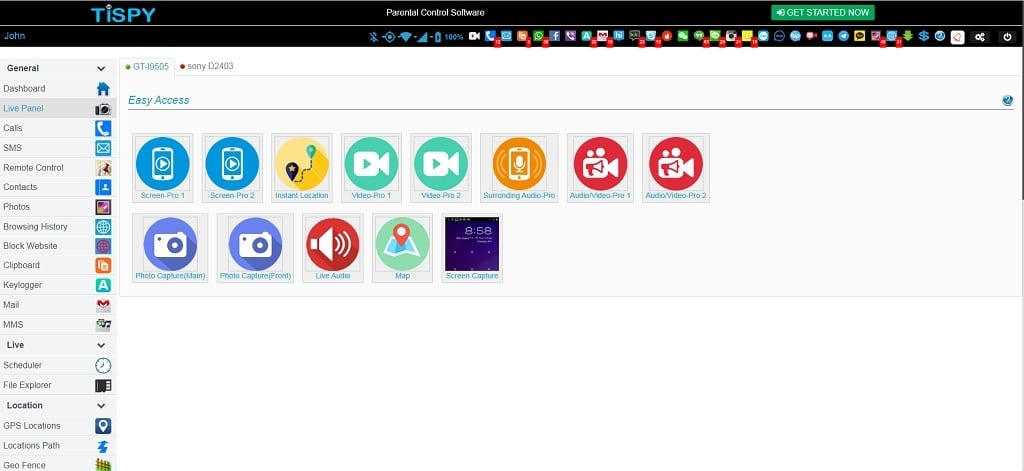1024x471 pixels.
Task: Request Instant Location tile
Action: click(x=302, y=168)
